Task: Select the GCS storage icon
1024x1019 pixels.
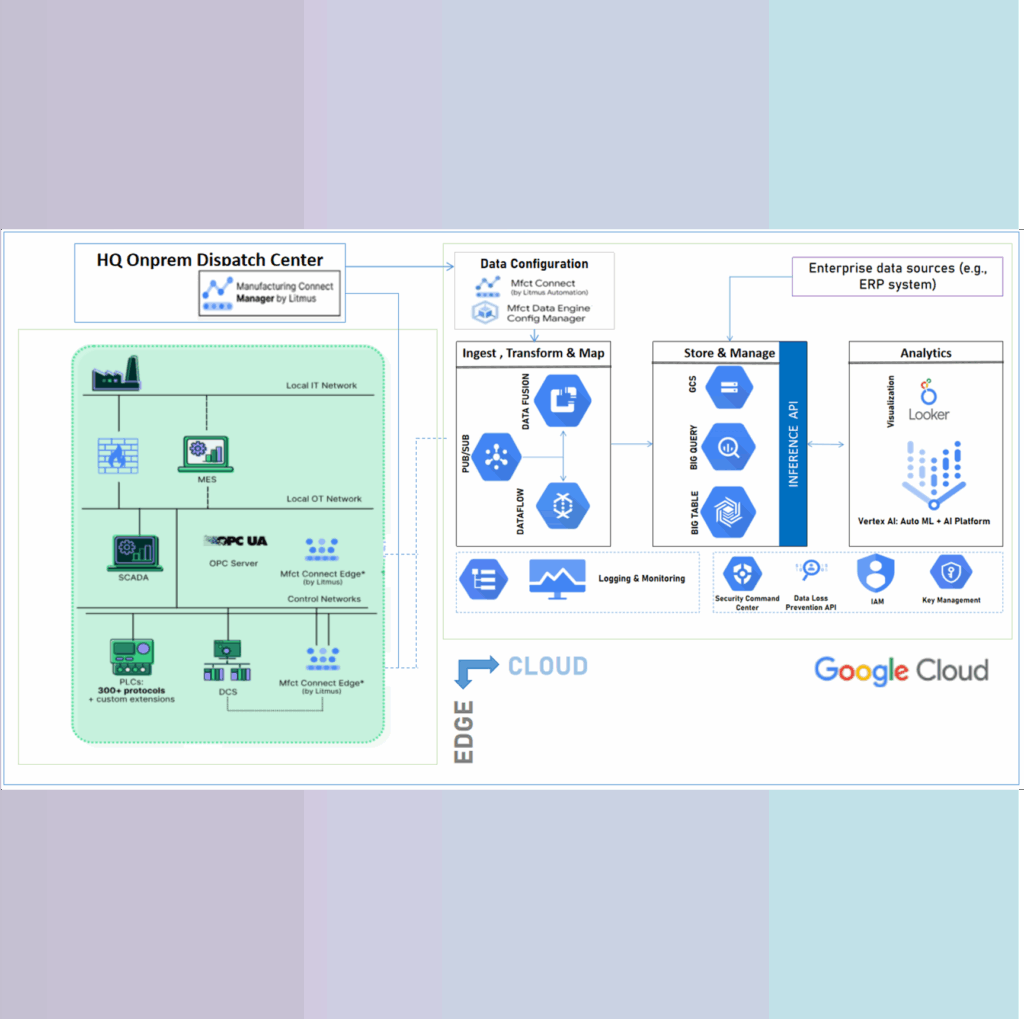Action: 728,388
